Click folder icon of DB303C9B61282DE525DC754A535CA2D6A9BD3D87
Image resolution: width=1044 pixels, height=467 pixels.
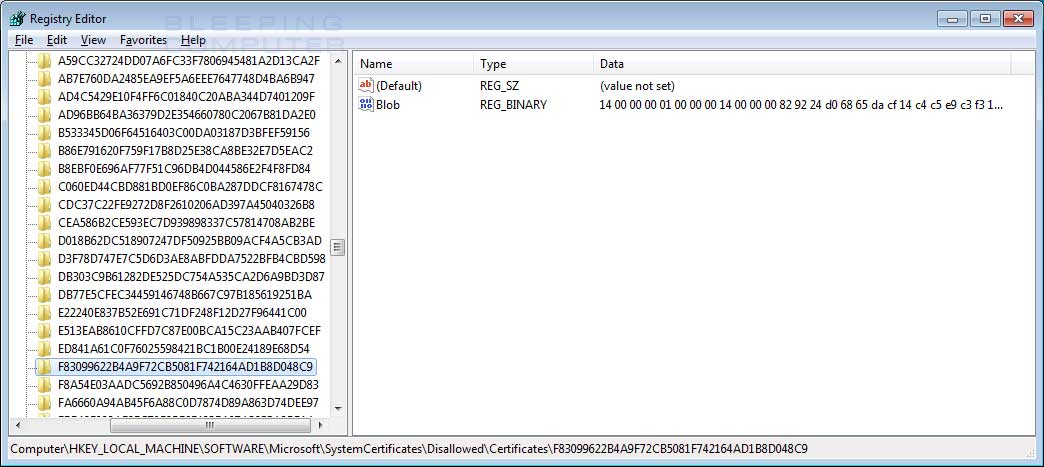pyautogui.click(x=45, y=276)
